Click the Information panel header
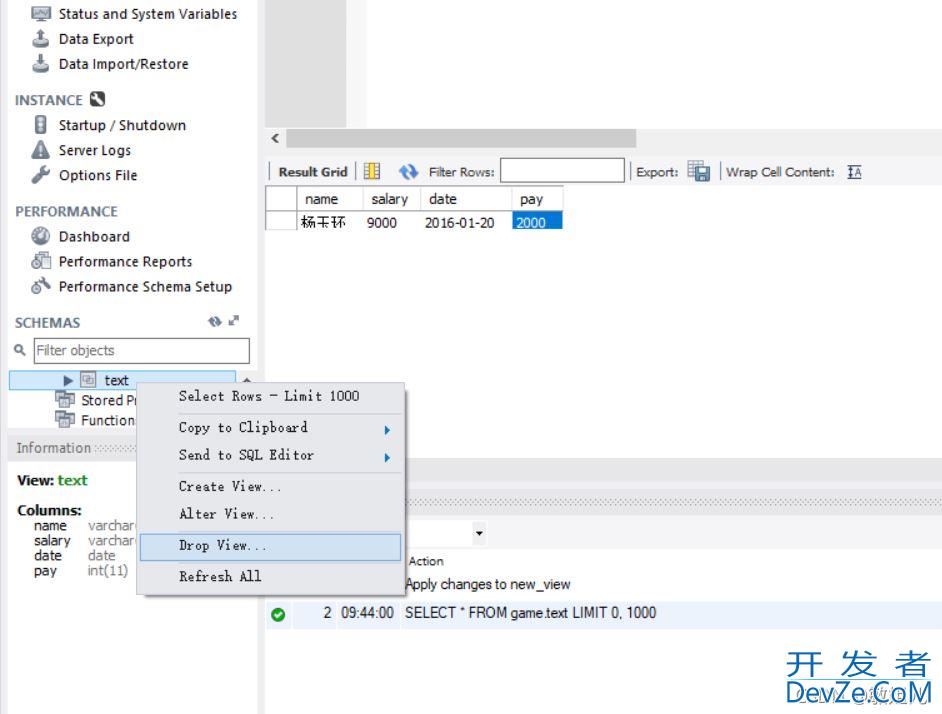 [72, 448]
